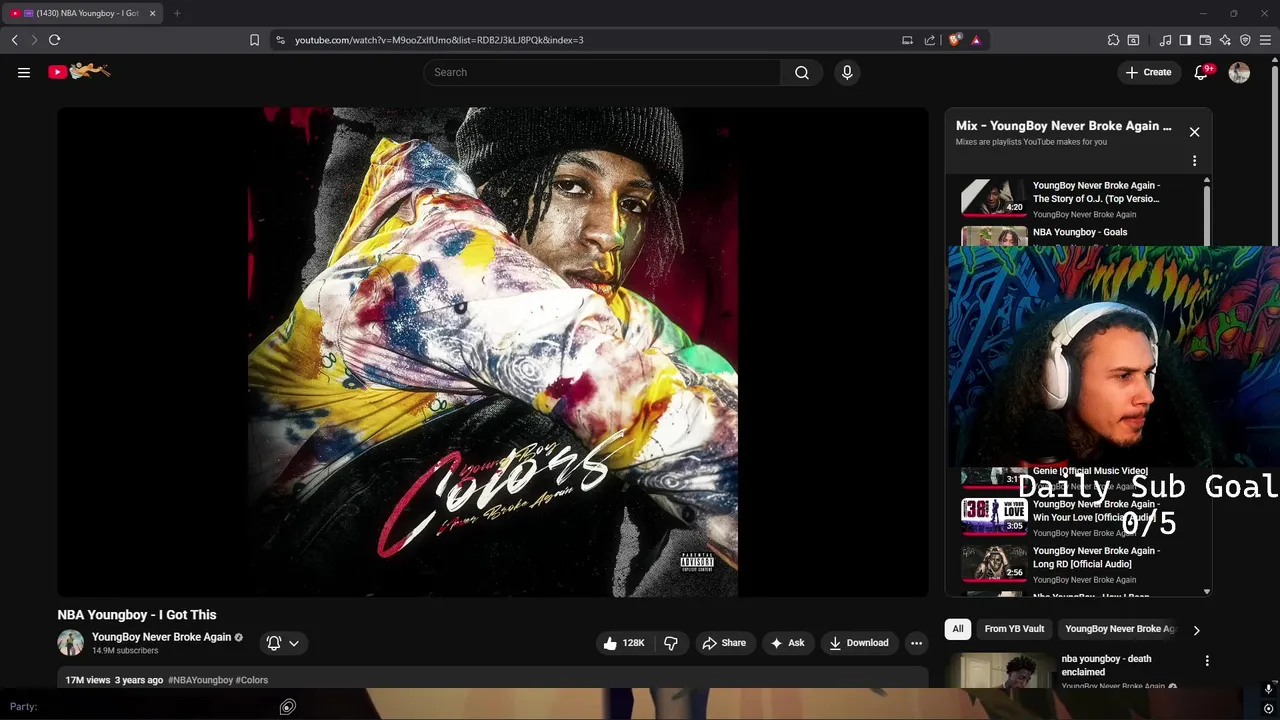Open the browser main menu
Viewport: 1280px width, 720px height.
pos(1265,40)
